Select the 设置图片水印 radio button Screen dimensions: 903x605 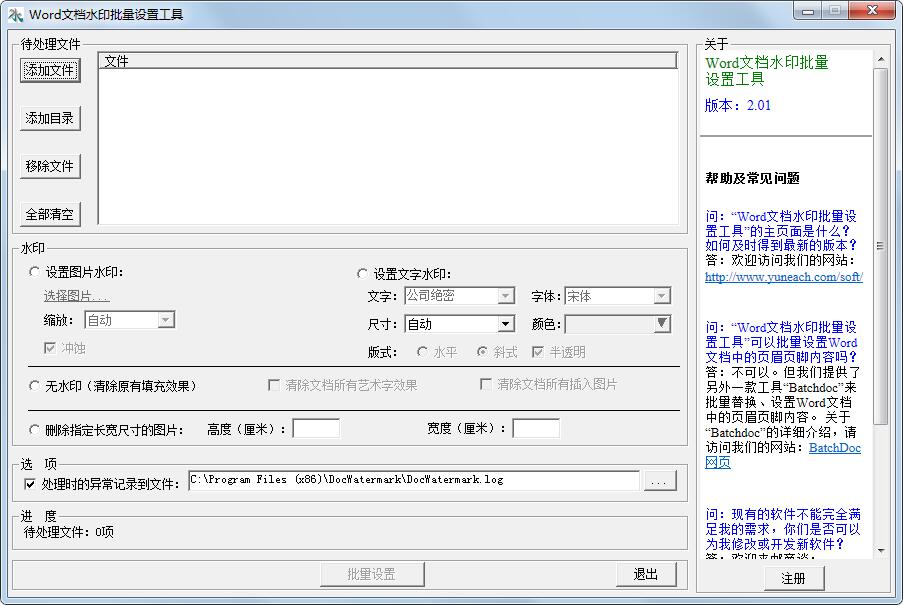click(x=35, y=272)
